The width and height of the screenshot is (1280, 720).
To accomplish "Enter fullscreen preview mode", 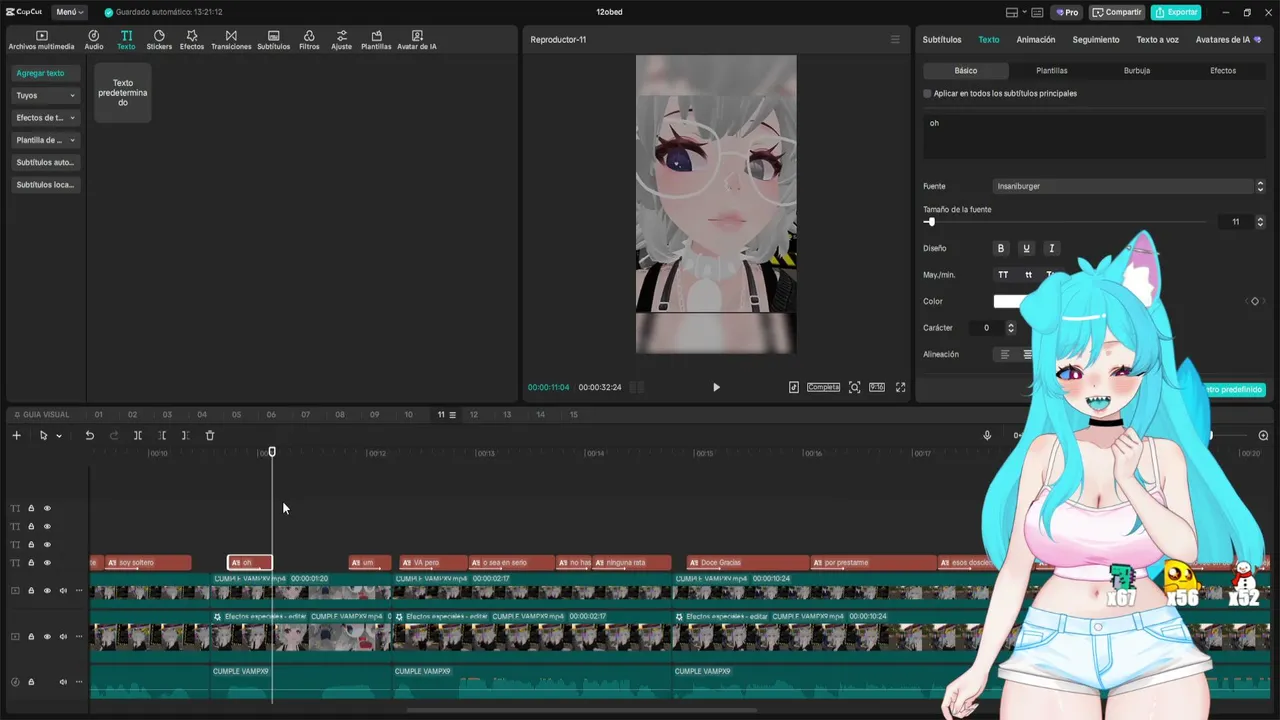I will pyautogui.click(x=900, y=387).
